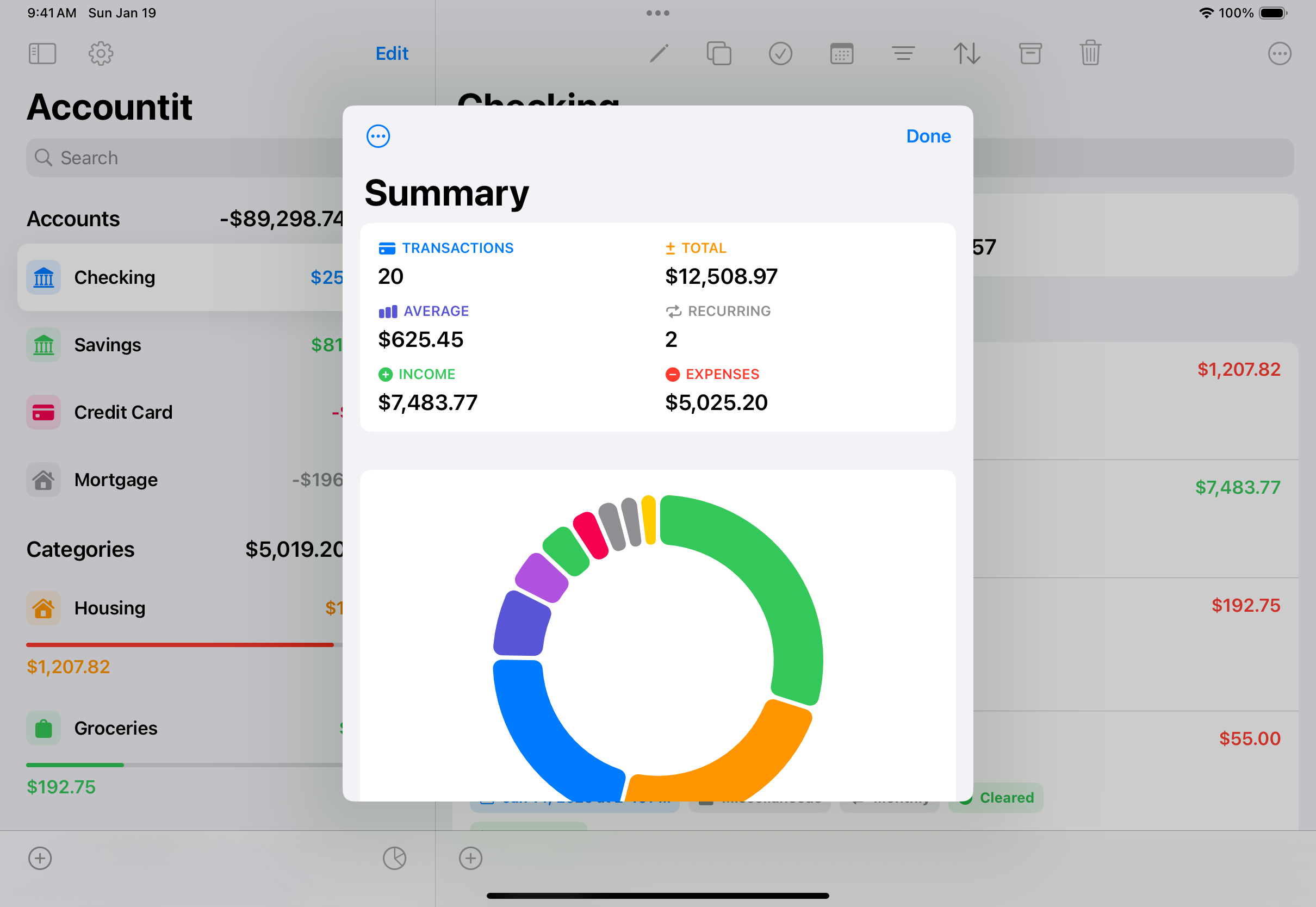Click the Housing orange house icon
Screen dimensions: 1316x907
tap(43, 608)
